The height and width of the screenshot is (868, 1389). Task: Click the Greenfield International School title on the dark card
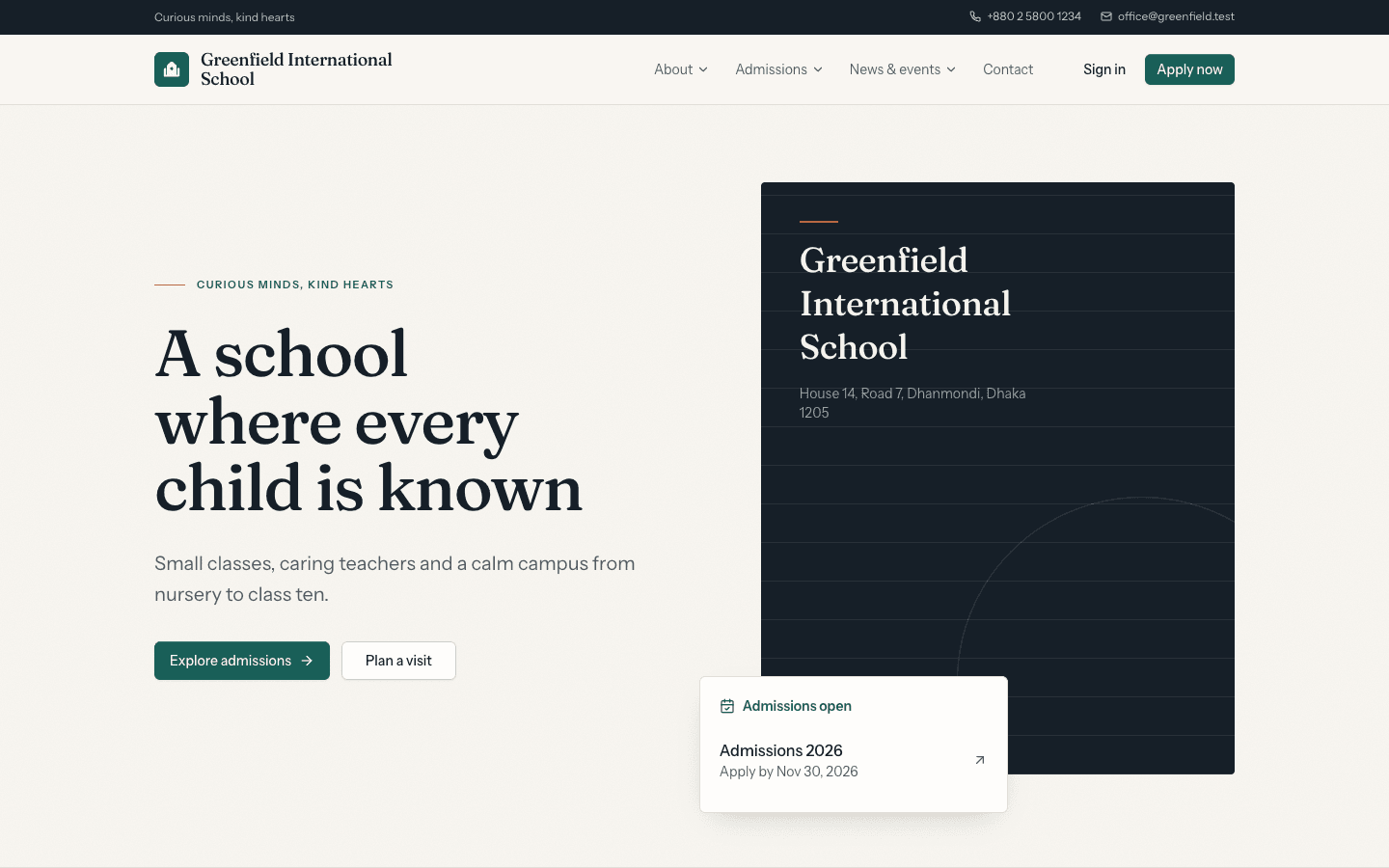[905, 304]
